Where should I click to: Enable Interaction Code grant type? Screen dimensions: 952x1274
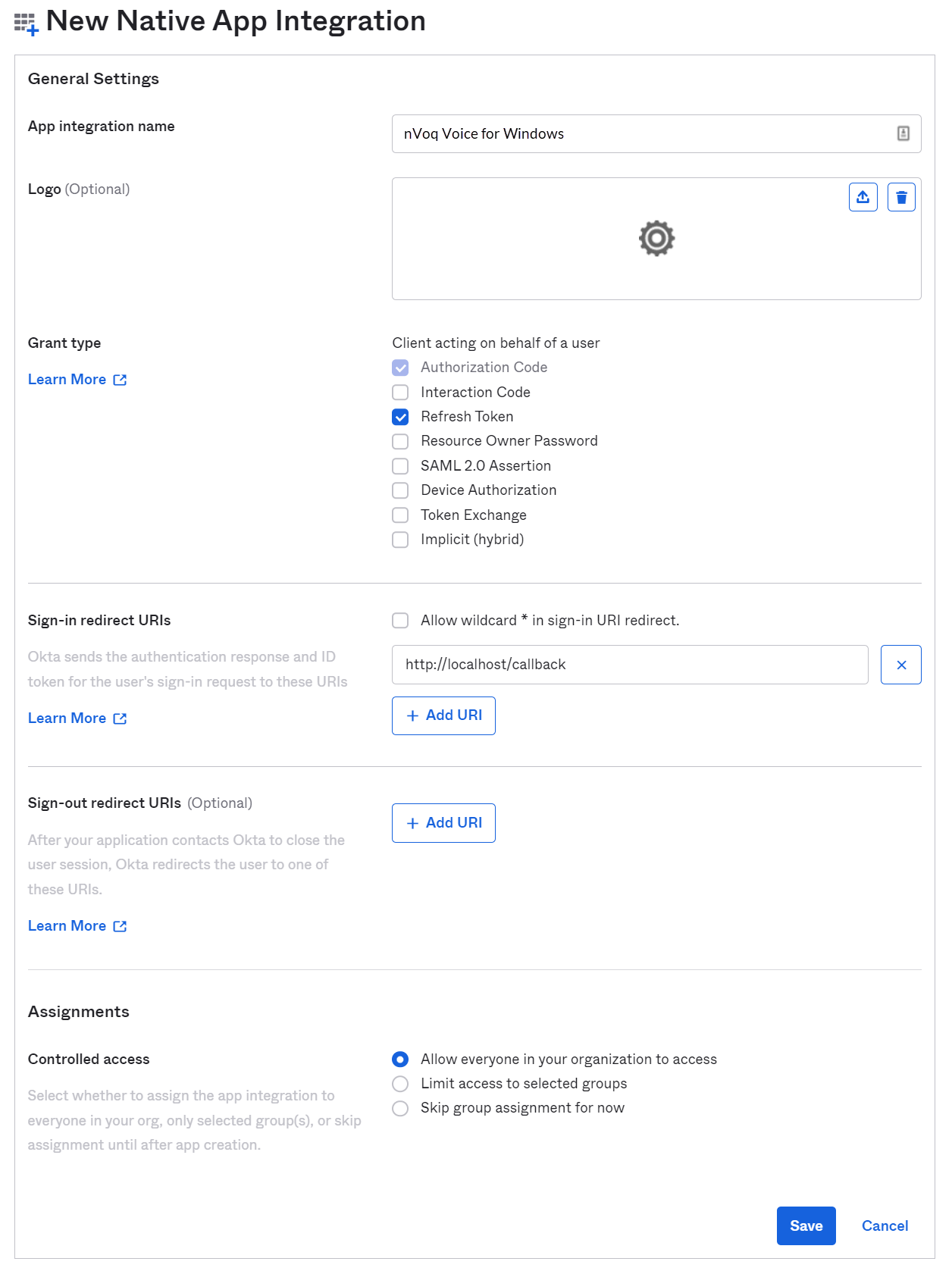click(400, 392)
